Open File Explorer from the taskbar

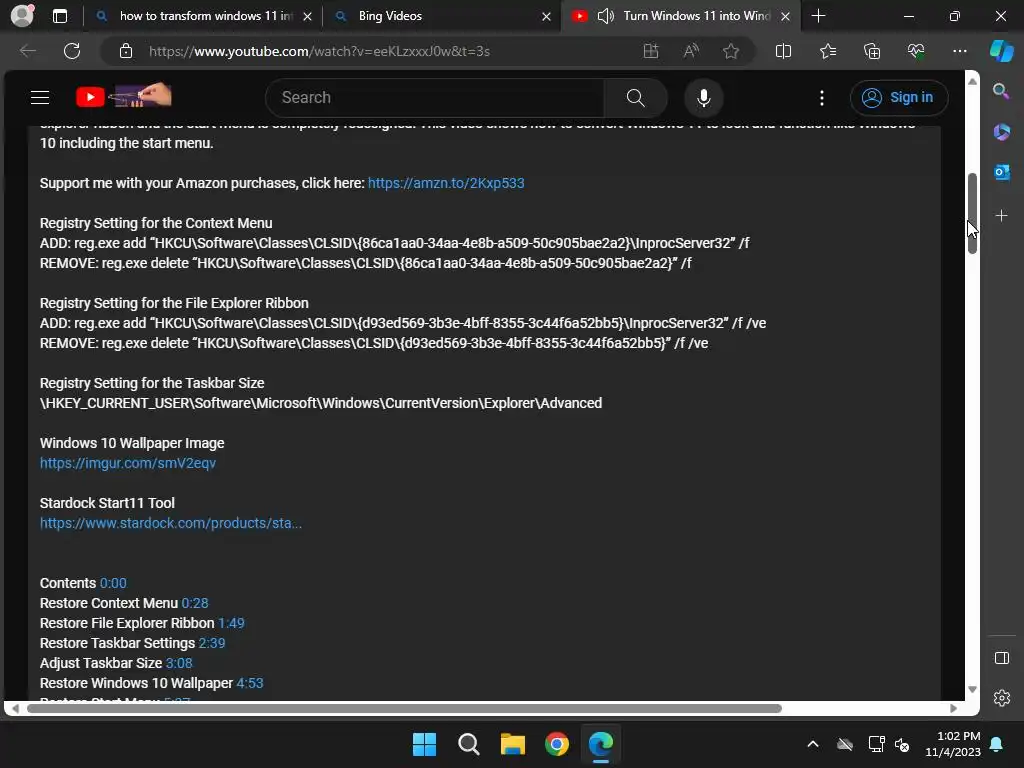click(x=513, y=744)
